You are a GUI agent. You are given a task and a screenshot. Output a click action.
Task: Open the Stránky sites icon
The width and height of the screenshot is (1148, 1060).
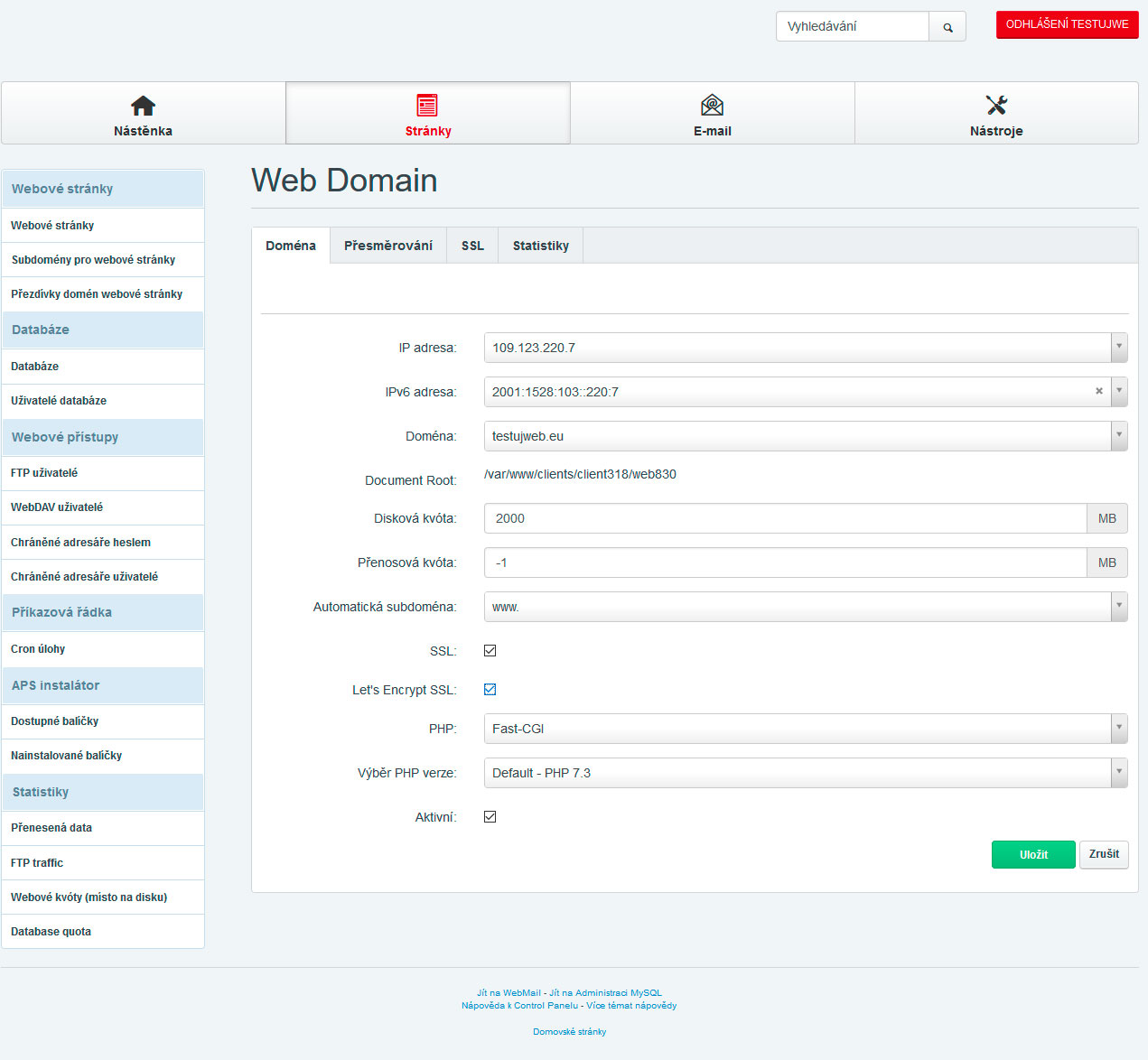427,106
